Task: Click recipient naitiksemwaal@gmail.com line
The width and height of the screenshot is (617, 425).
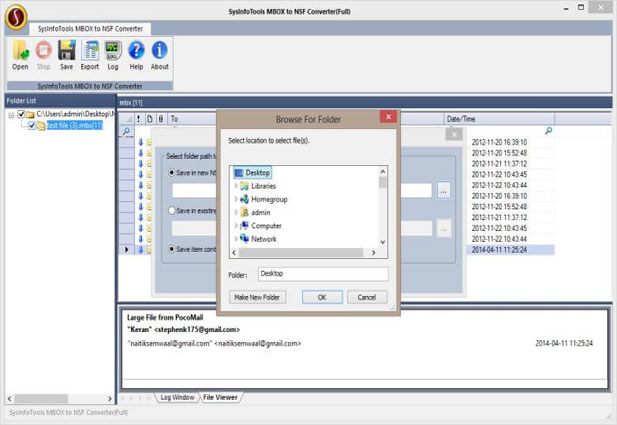Action: pos(214,344)
